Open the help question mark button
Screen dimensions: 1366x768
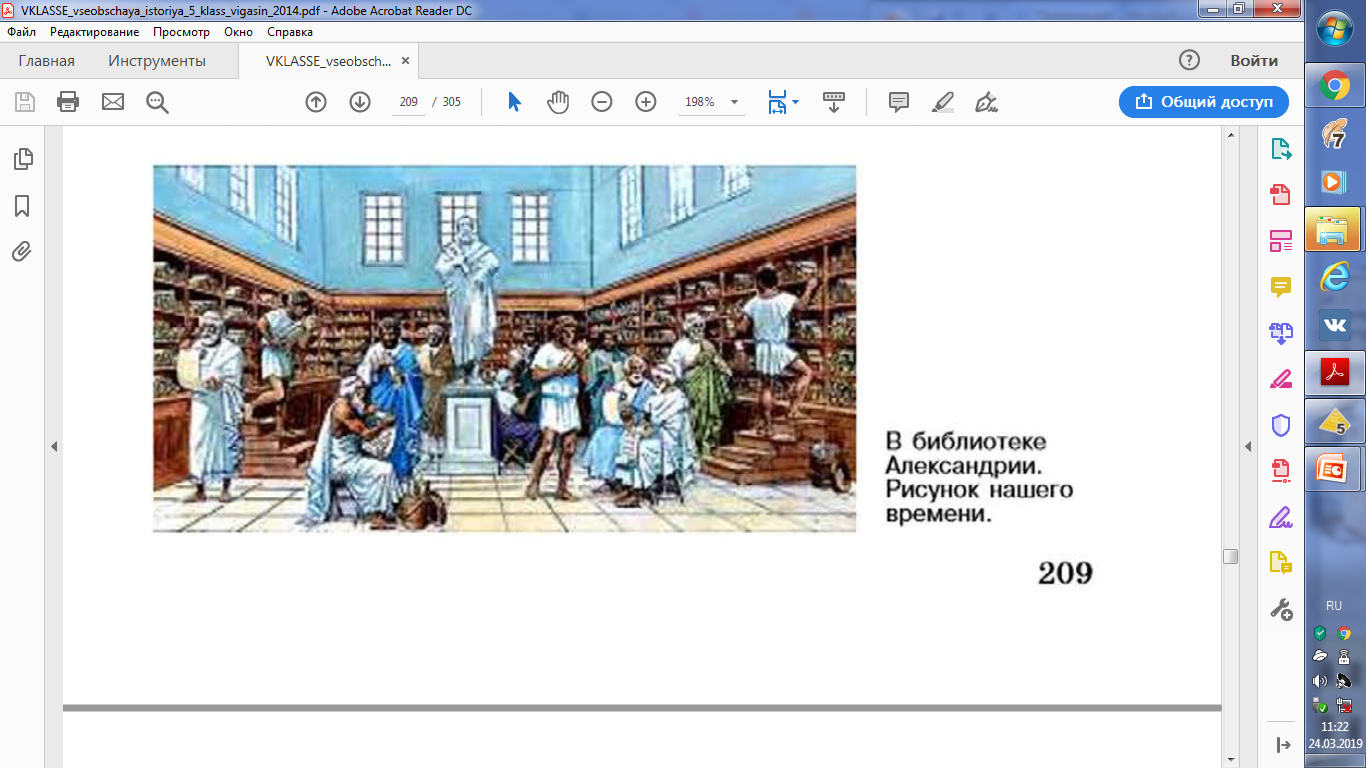point(1189,60)
